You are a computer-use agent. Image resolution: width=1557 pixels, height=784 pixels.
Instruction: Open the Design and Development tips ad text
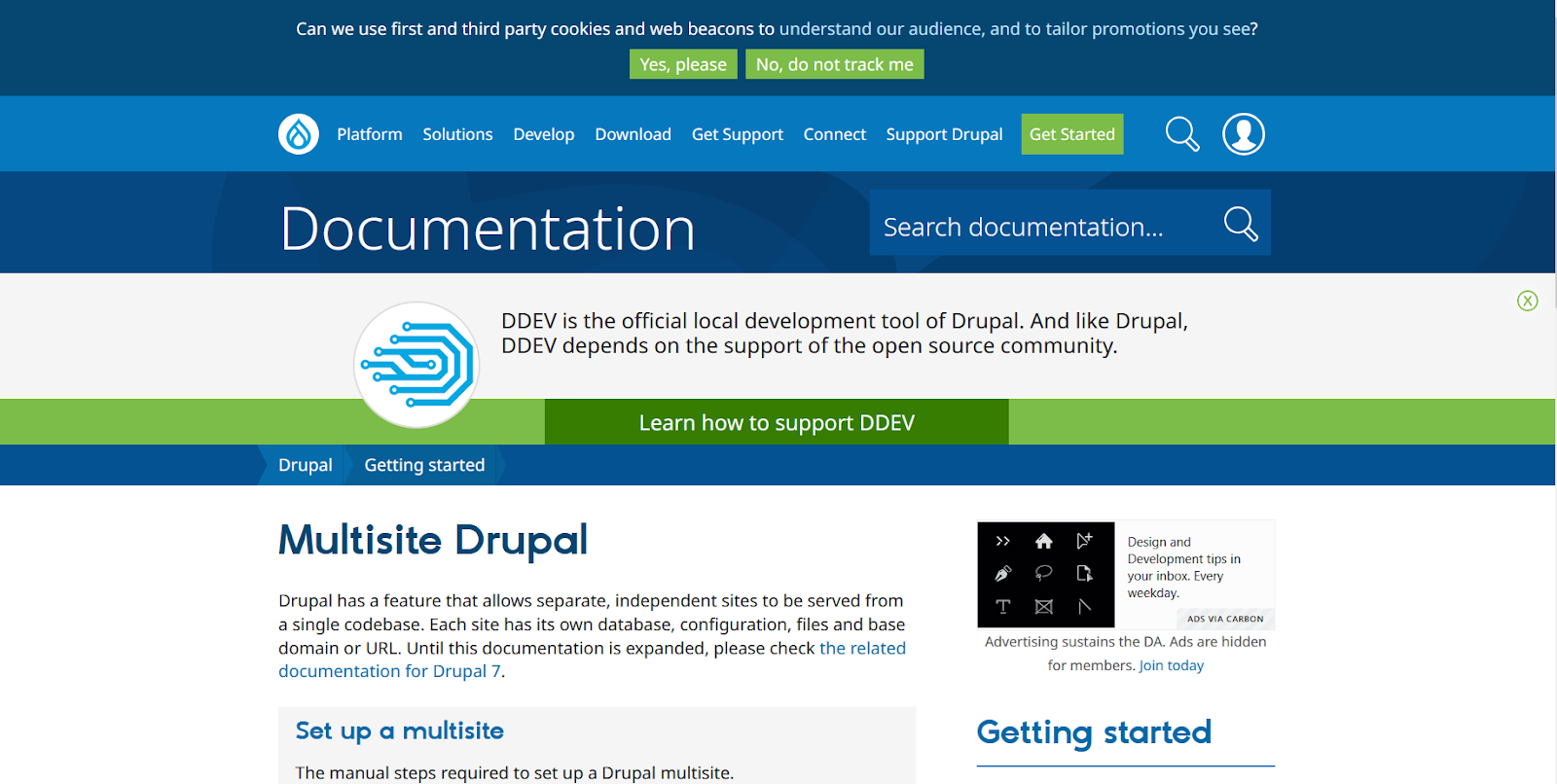tap(1184, 567)
